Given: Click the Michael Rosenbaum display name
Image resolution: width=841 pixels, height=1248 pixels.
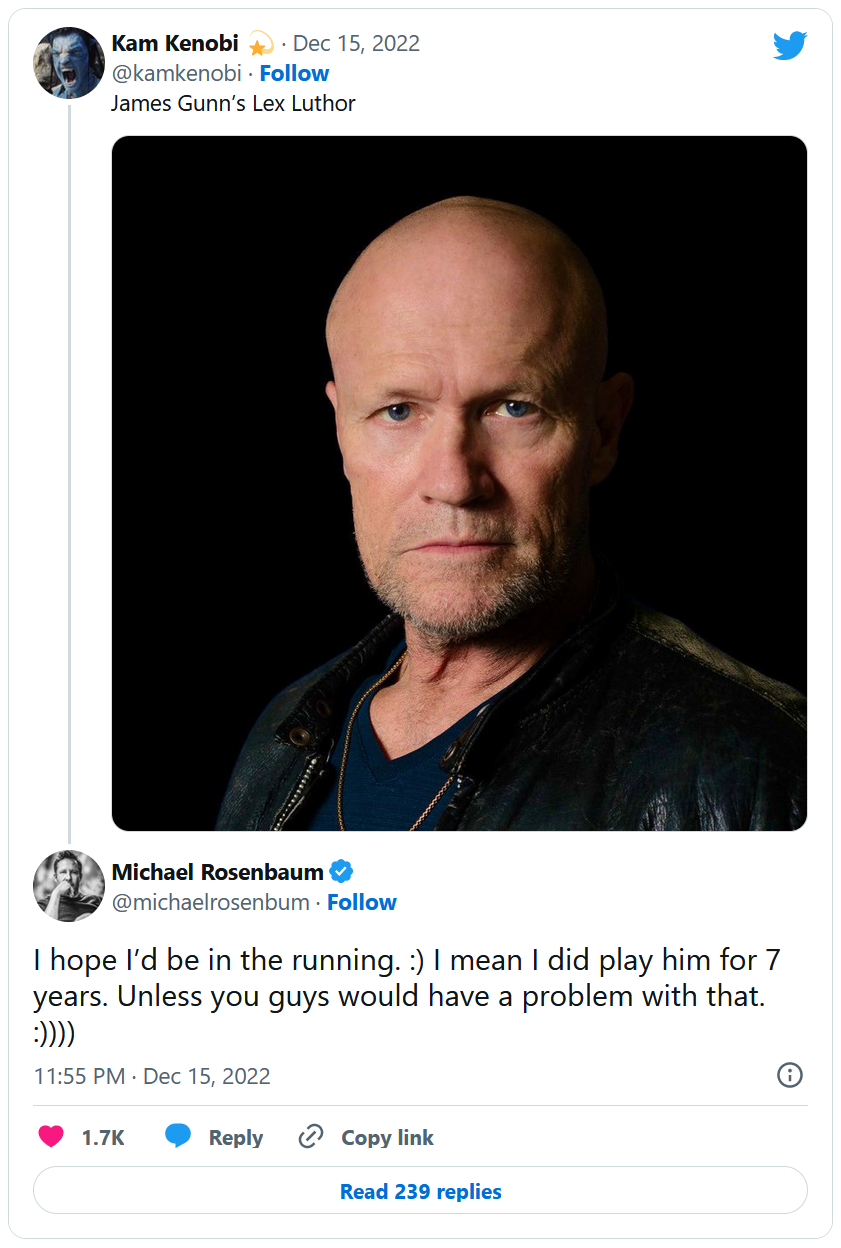Looking at the screenshot, I should tap(217, 872).
